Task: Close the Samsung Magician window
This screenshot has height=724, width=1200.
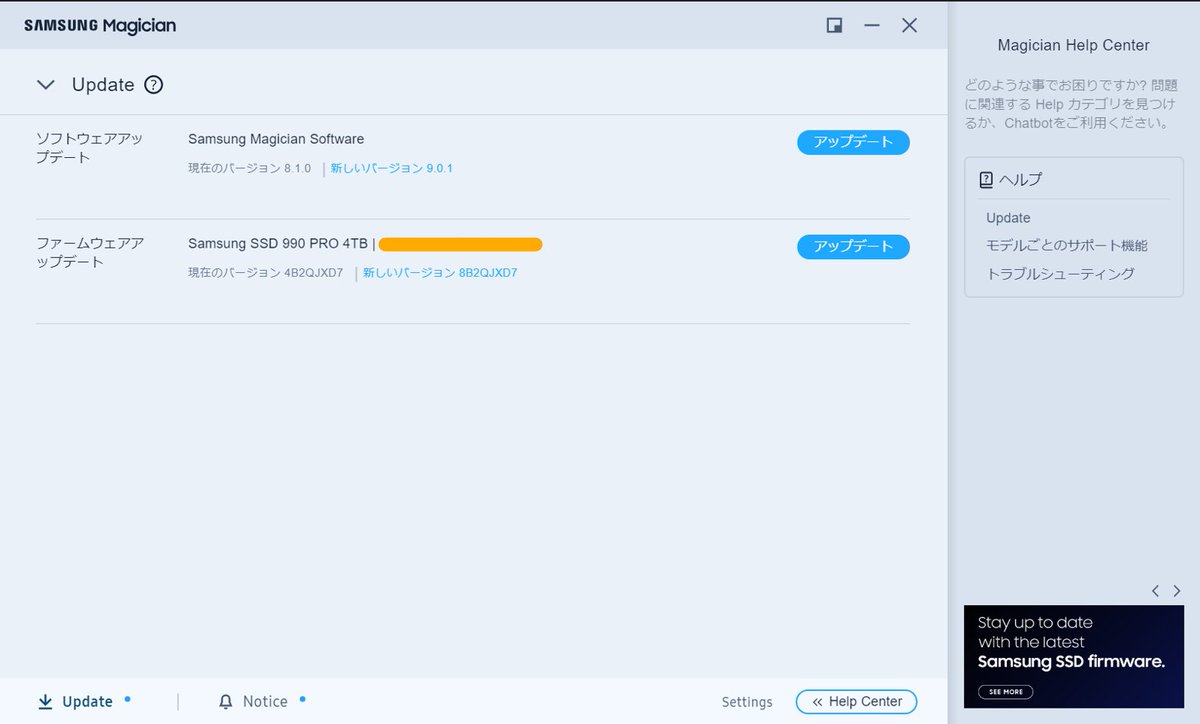Action: click(909, 26)
